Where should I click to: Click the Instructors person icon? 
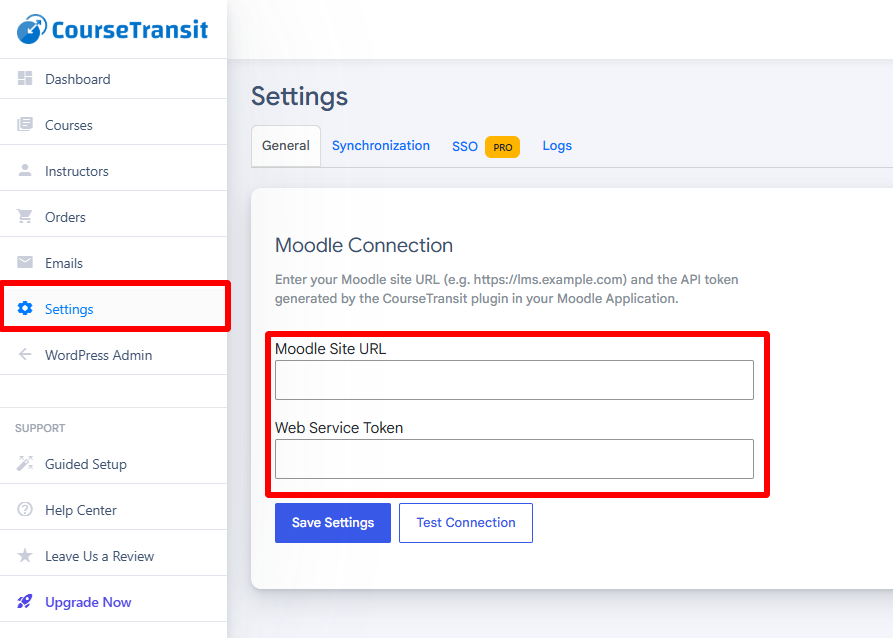coord(25,170)
